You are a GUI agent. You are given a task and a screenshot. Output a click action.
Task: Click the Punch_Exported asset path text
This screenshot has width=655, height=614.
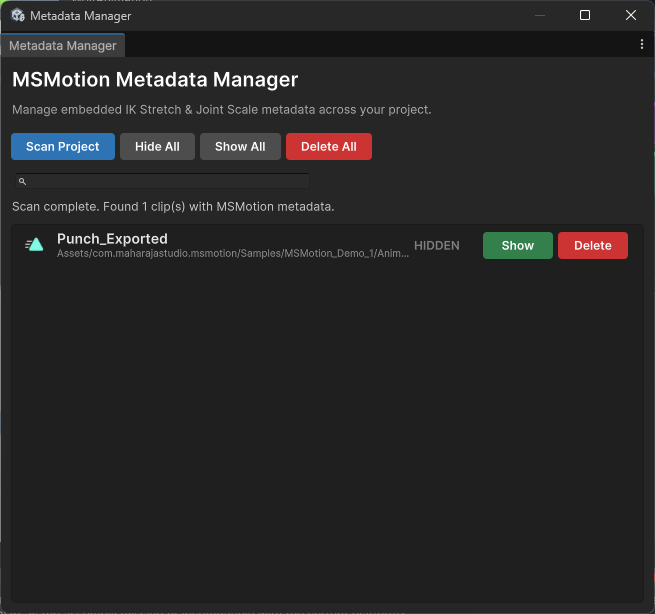(233, 254)
